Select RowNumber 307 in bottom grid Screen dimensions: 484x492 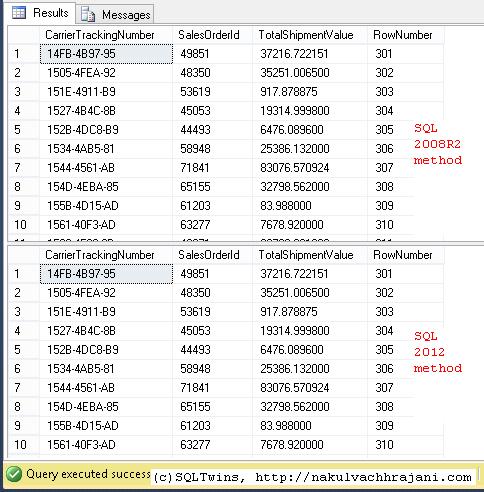click(x=391, y=388)
